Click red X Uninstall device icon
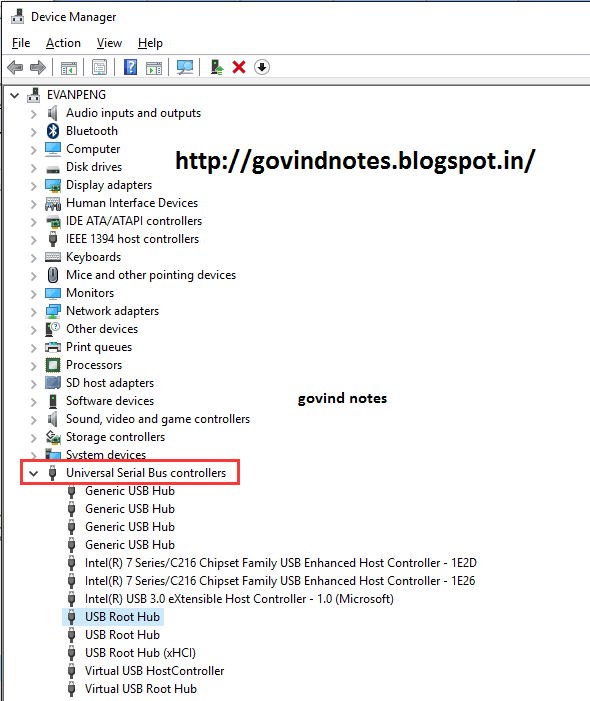 [239, 68]
